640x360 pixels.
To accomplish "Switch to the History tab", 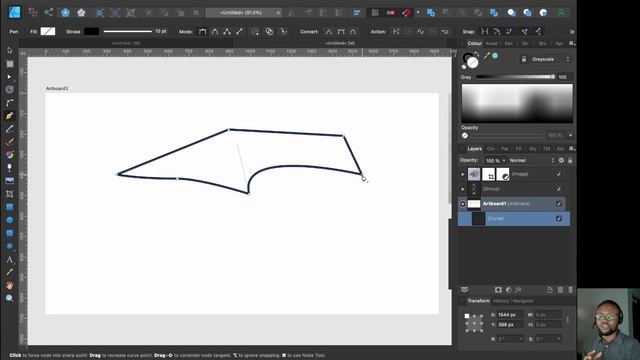I will (x=501, y=301).
